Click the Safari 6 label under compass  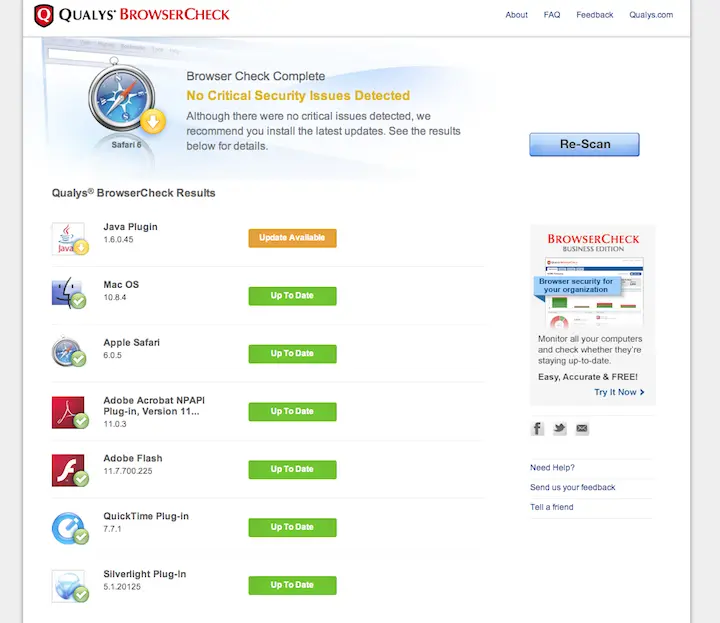[126, 145]
